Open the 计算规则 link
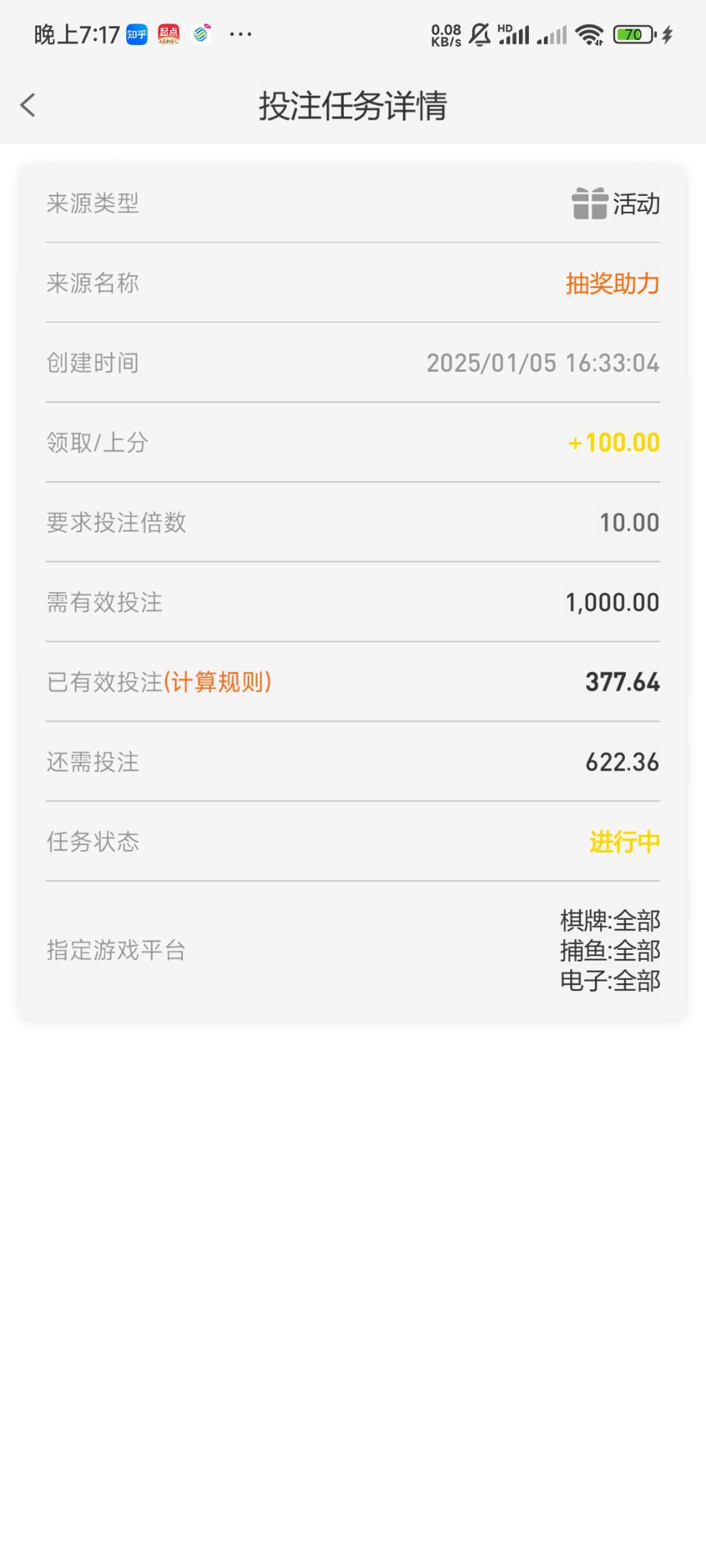706x1568 pixels. [218, 682]
